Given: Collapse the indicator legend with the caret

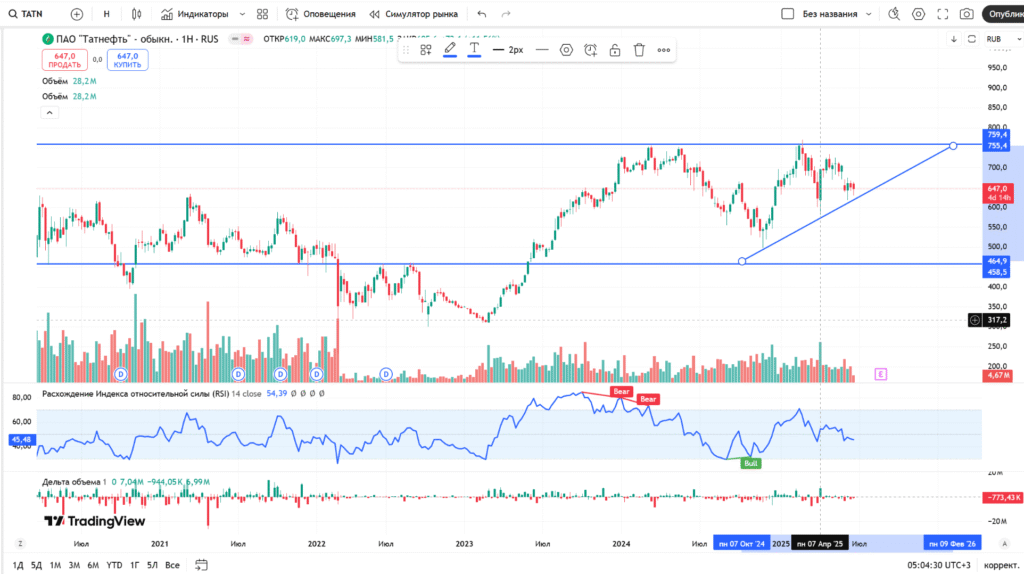Looking at the screenshot, I should pos(50,113).
